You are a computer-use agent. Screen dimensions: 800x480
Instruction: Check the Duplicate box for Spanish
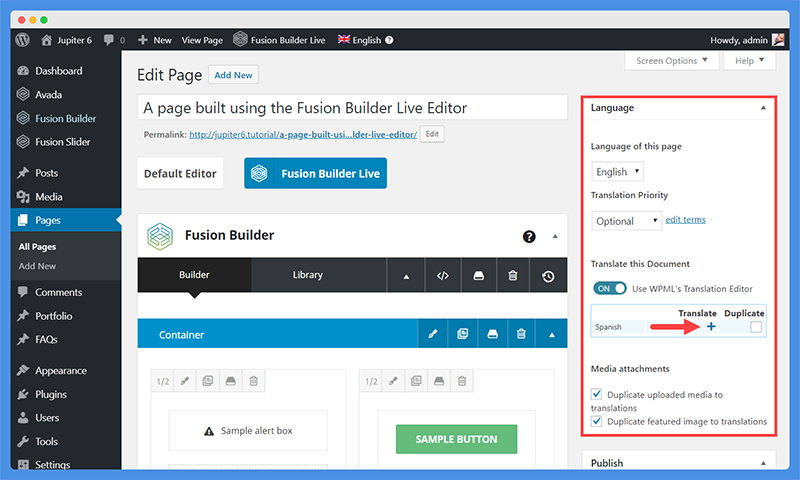coord(756,326)
